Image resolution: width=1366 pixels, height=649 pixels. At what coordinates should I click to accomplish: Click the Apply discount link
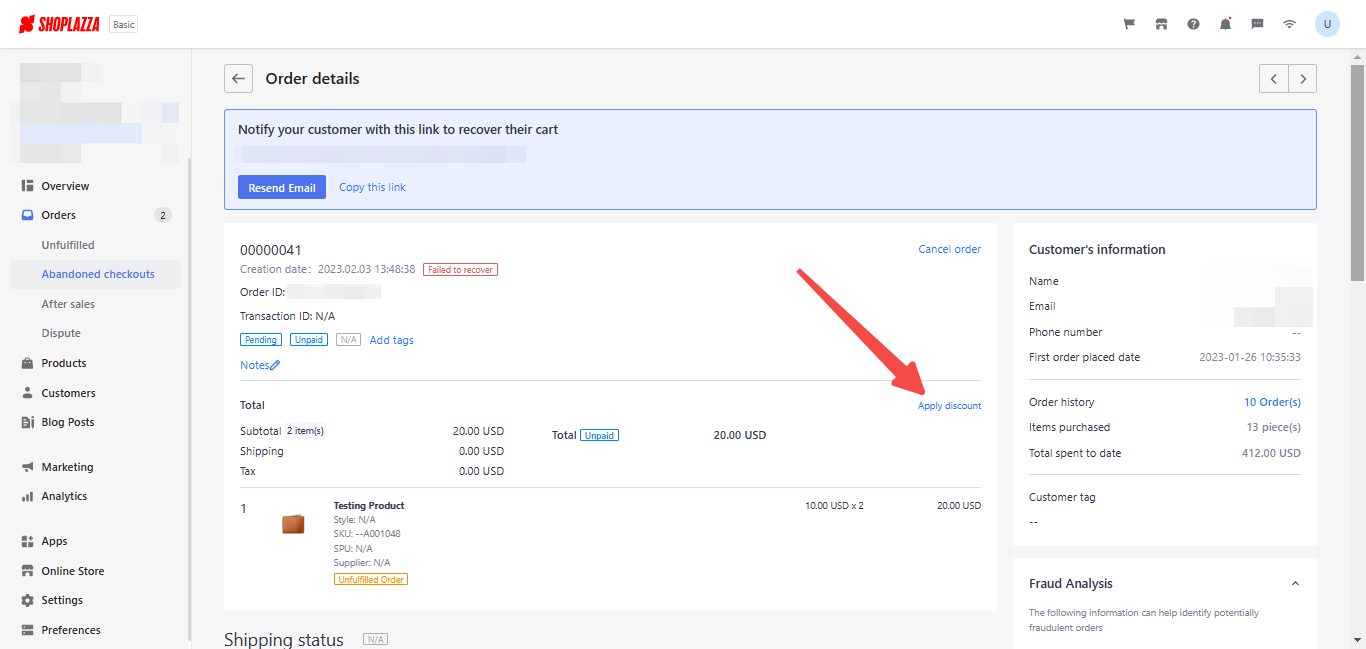pos(949,406)
